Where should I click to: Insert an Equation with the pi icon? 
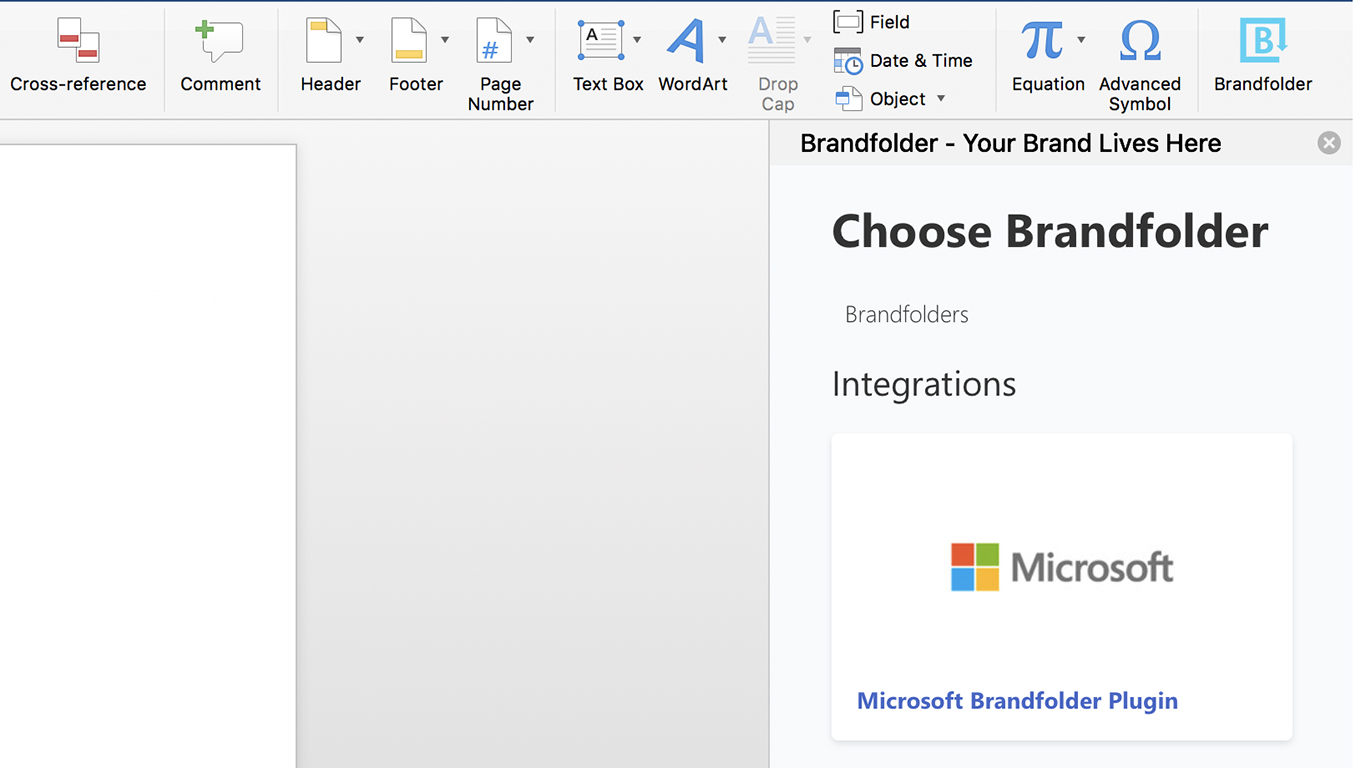click(1042, 41)
